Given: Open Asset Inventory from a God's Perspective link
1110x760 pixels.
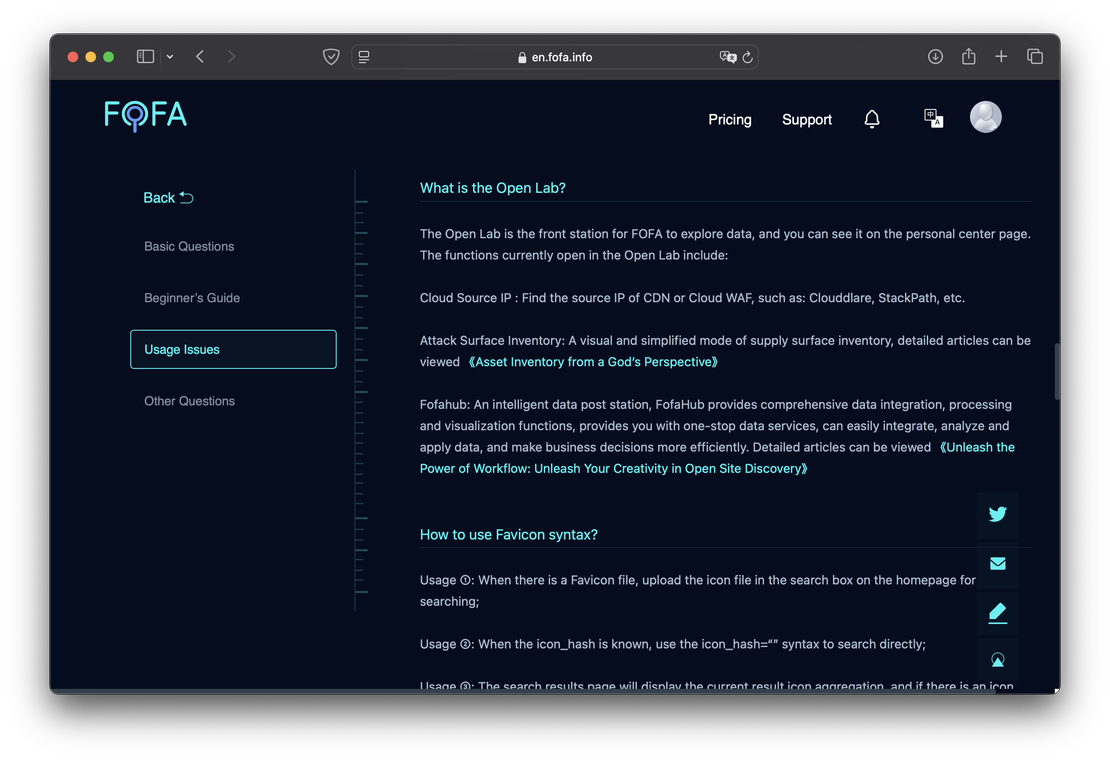Looking at the screenshot, I should [593, 362].
